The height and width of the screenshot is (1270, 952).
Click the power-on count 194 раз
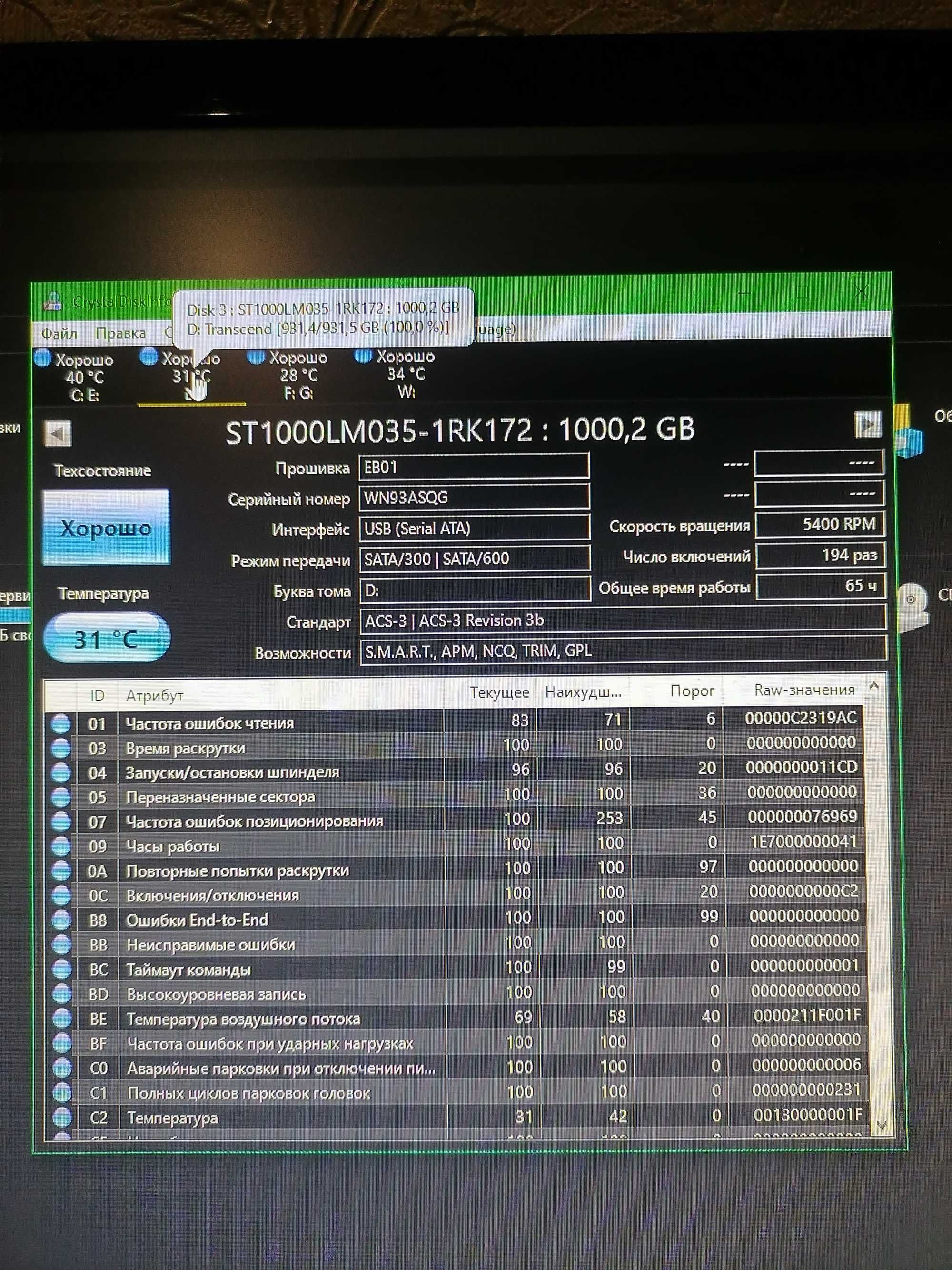tap(821, 555)
